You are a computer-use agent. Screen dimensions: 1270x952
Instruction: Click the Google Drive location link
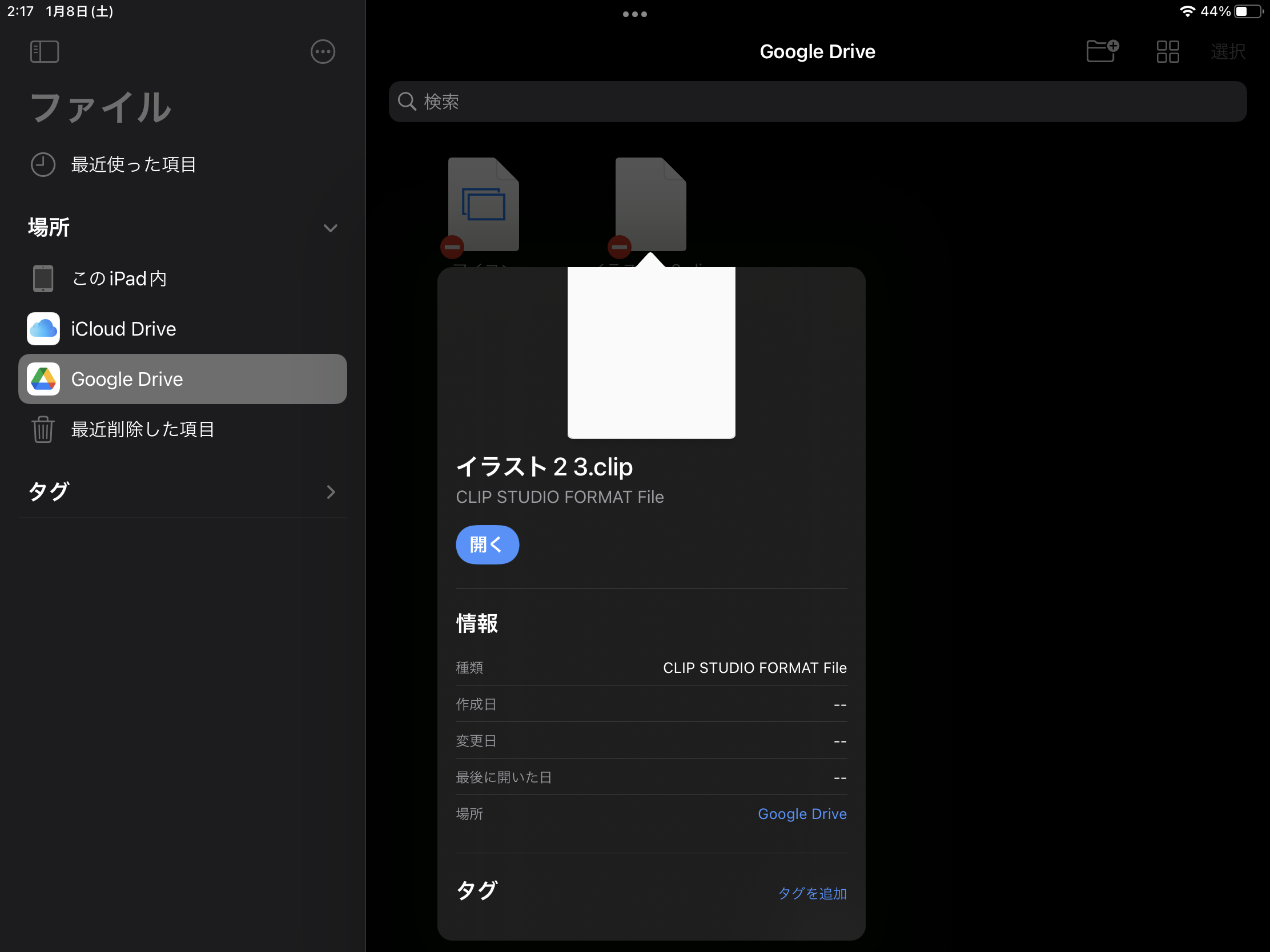pyautogui.click(x=802, y=814)
